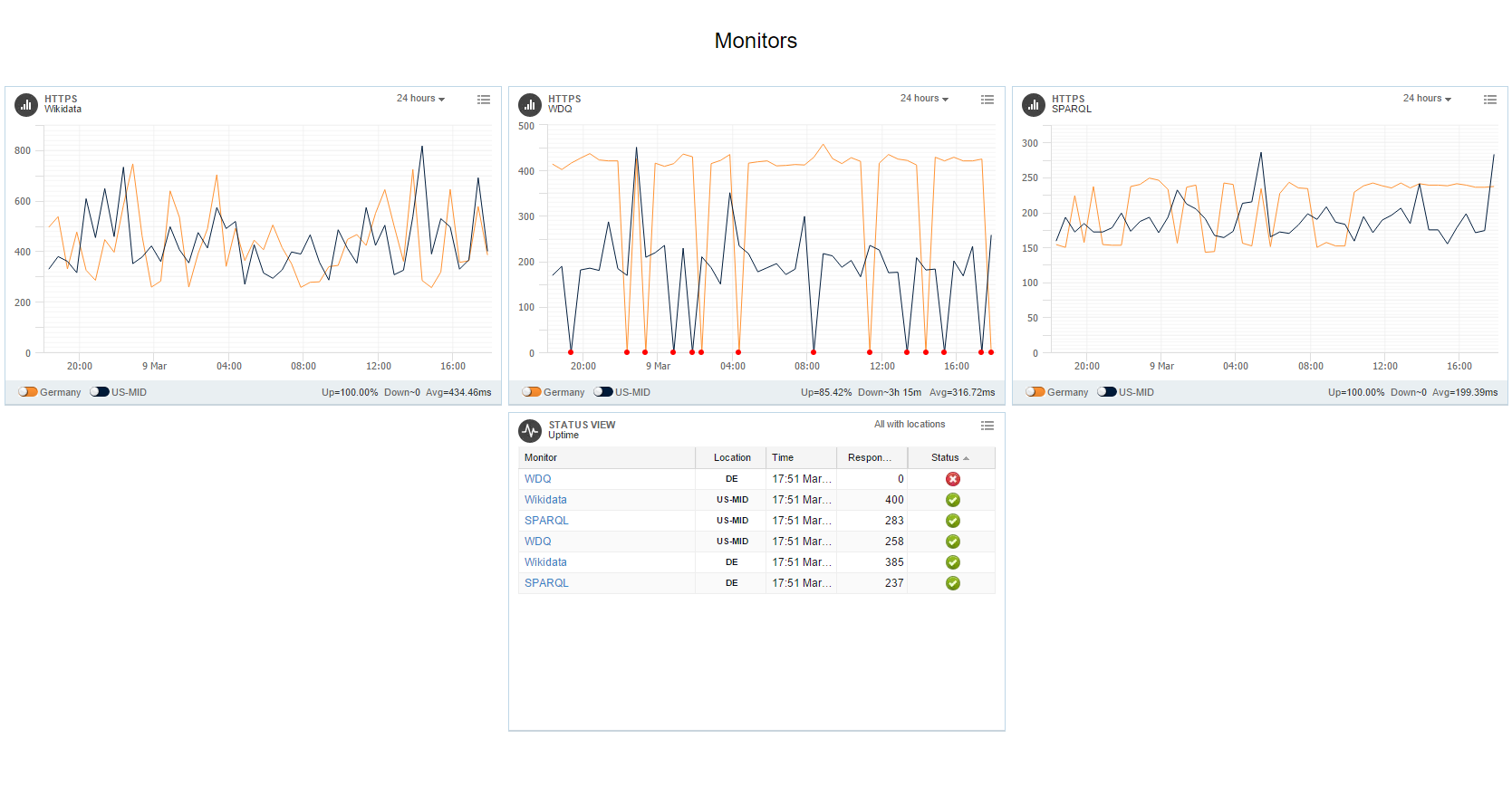Sort table by Status column header
The height and width of the screenshot is (796, 1512).
[951, 458]
